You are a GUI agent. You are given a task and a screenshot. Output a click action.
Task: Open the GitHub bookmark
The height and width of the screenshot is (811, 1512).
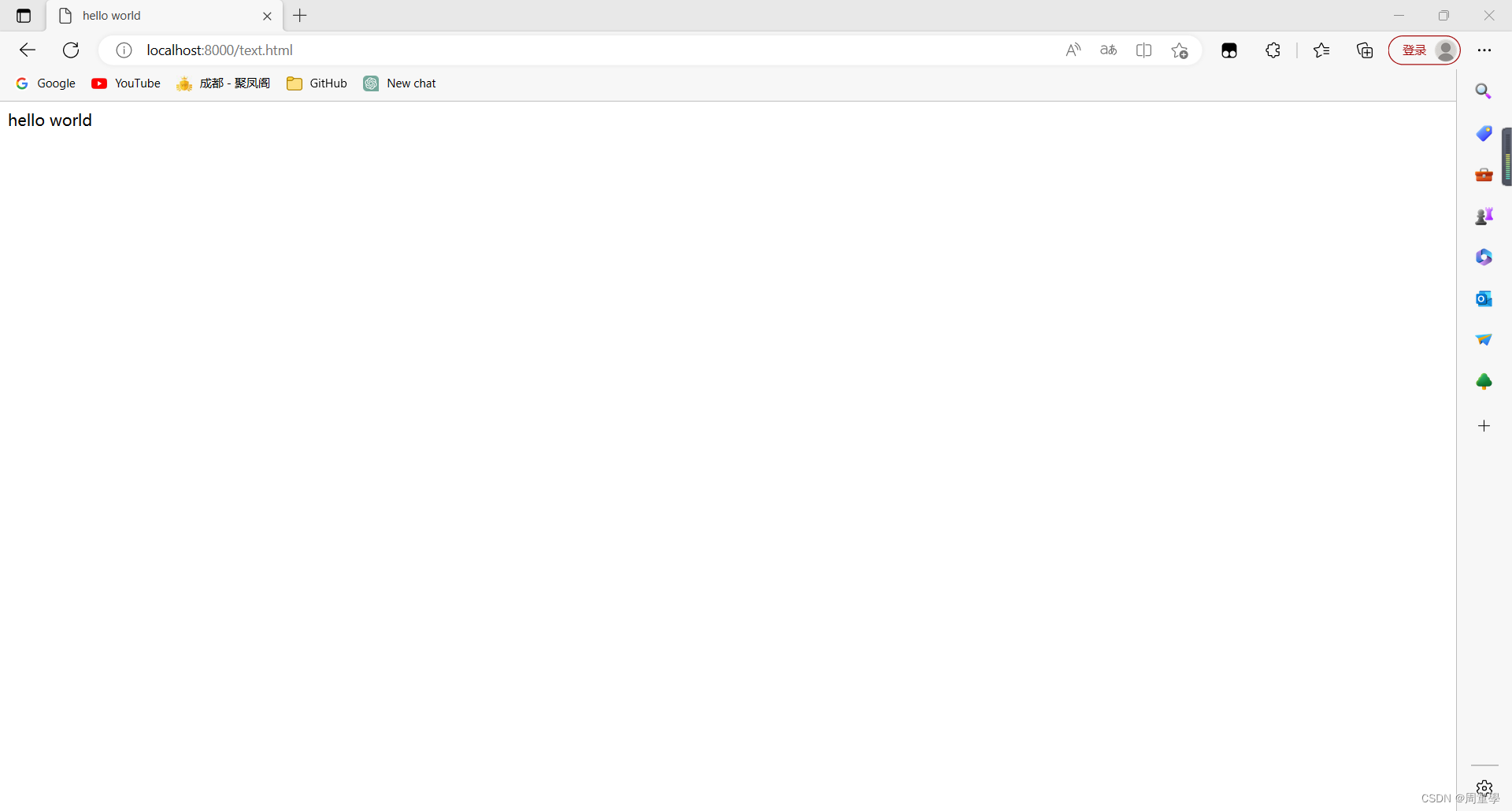click(317, 83)
